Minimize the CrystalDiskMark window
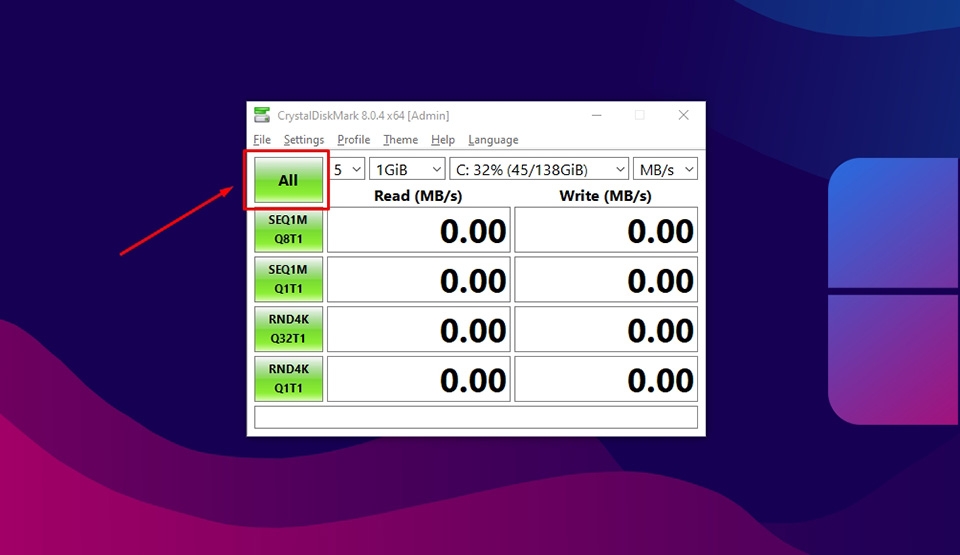Image resolution: width=960 pixels, height=555 pixels. 596,115
